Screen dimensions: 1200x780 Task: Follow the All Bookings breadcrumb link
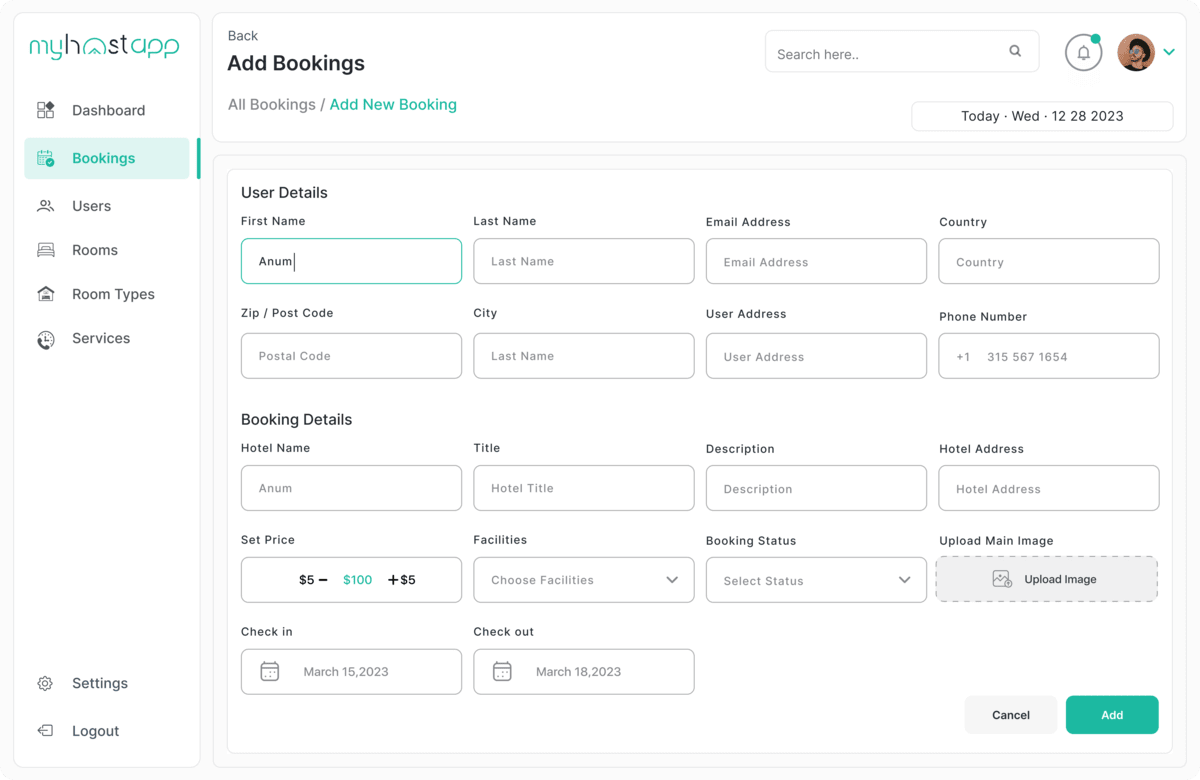tap(271, 104)
